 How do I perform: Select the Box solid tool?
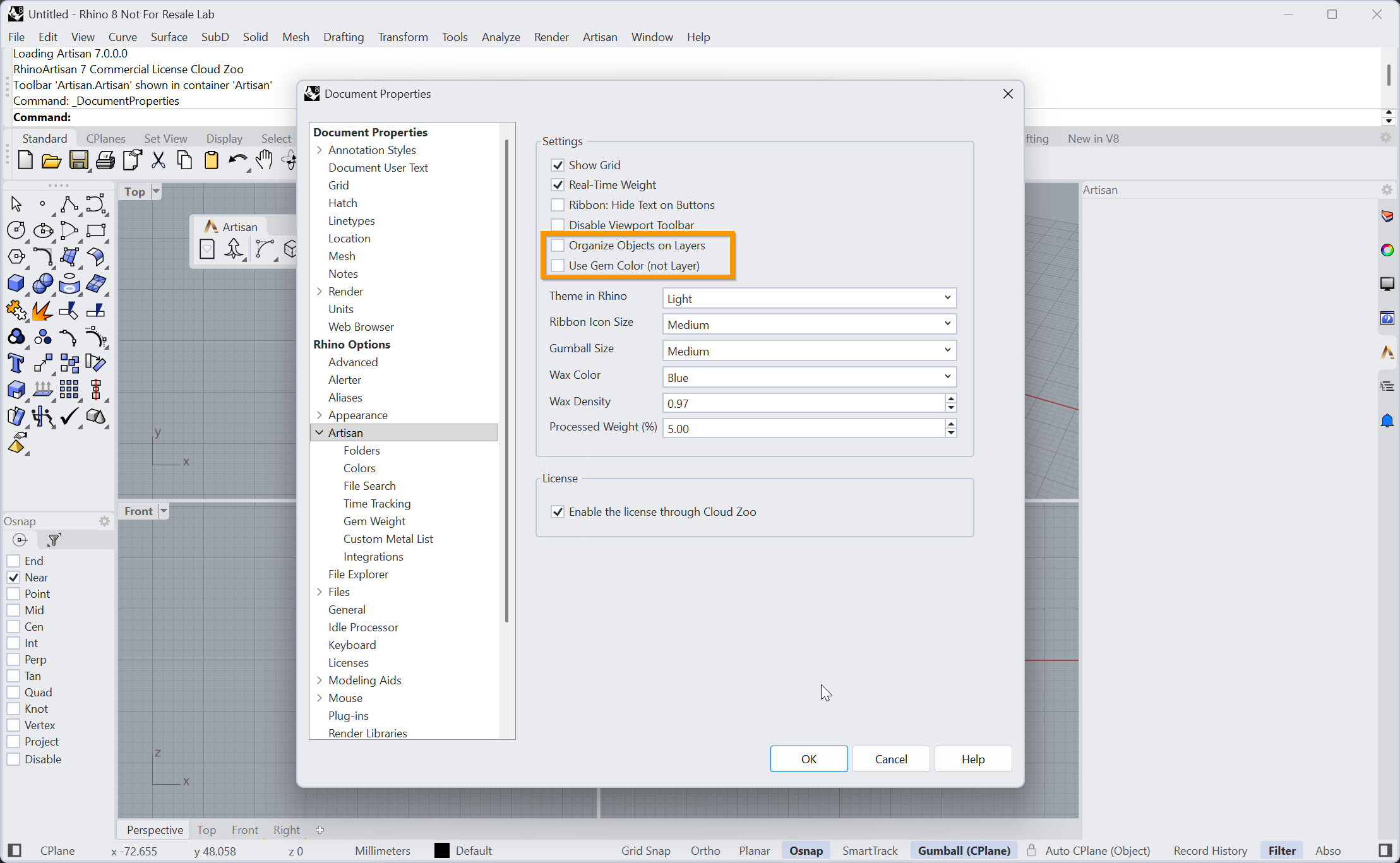[16, 283]
